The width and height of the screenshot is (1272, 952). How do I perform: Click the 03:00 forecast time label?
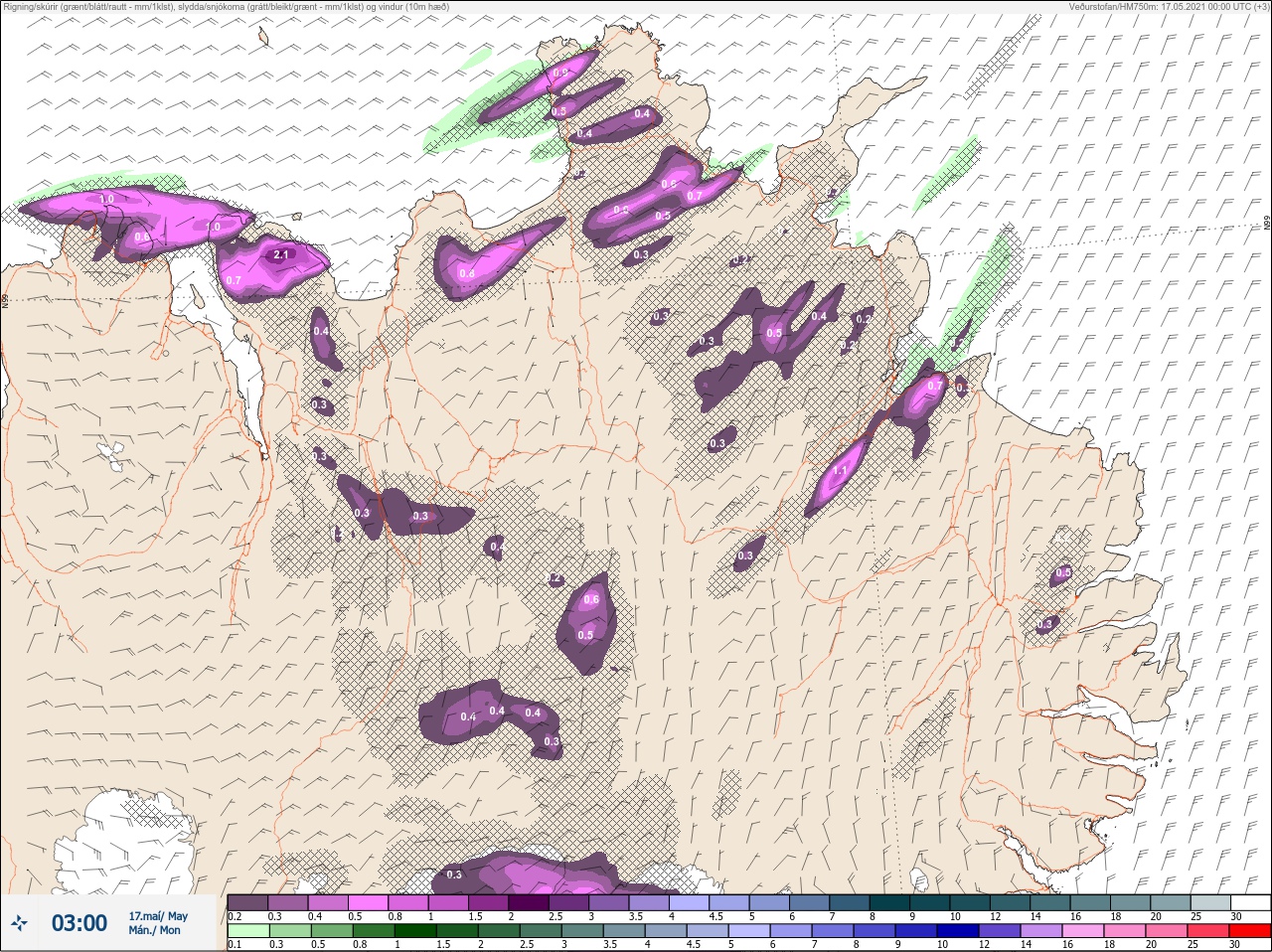coord(79,923)
